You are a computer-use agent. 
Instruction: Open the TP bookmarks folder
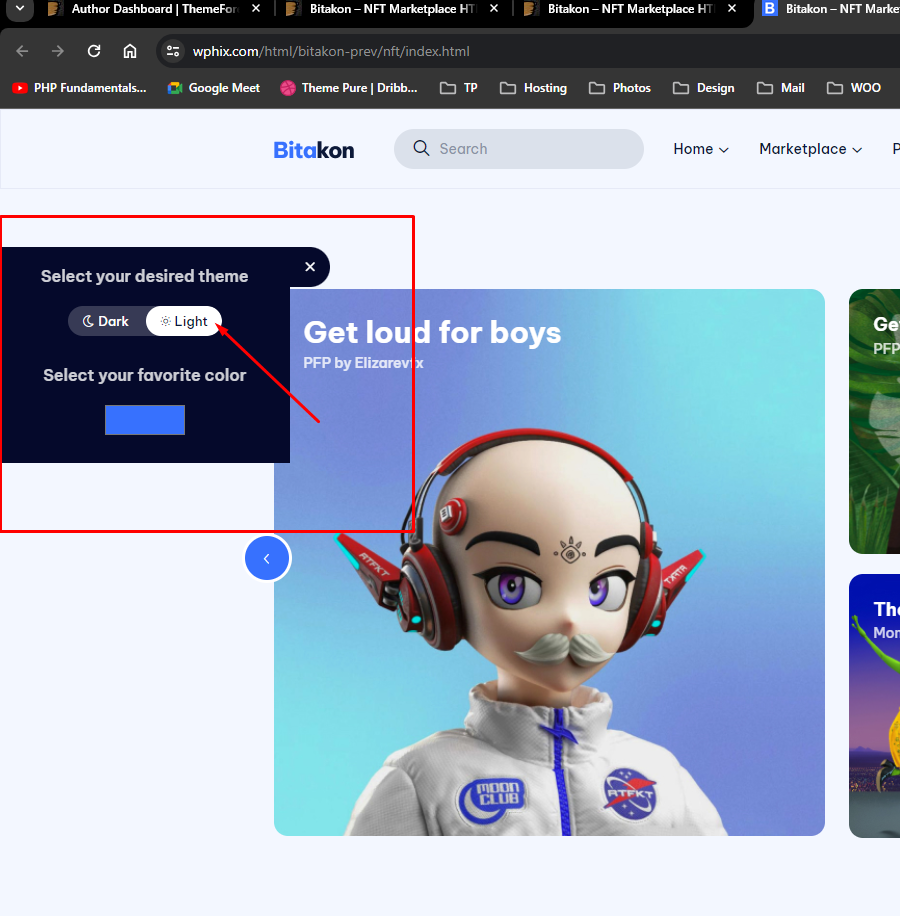point(459,88)
